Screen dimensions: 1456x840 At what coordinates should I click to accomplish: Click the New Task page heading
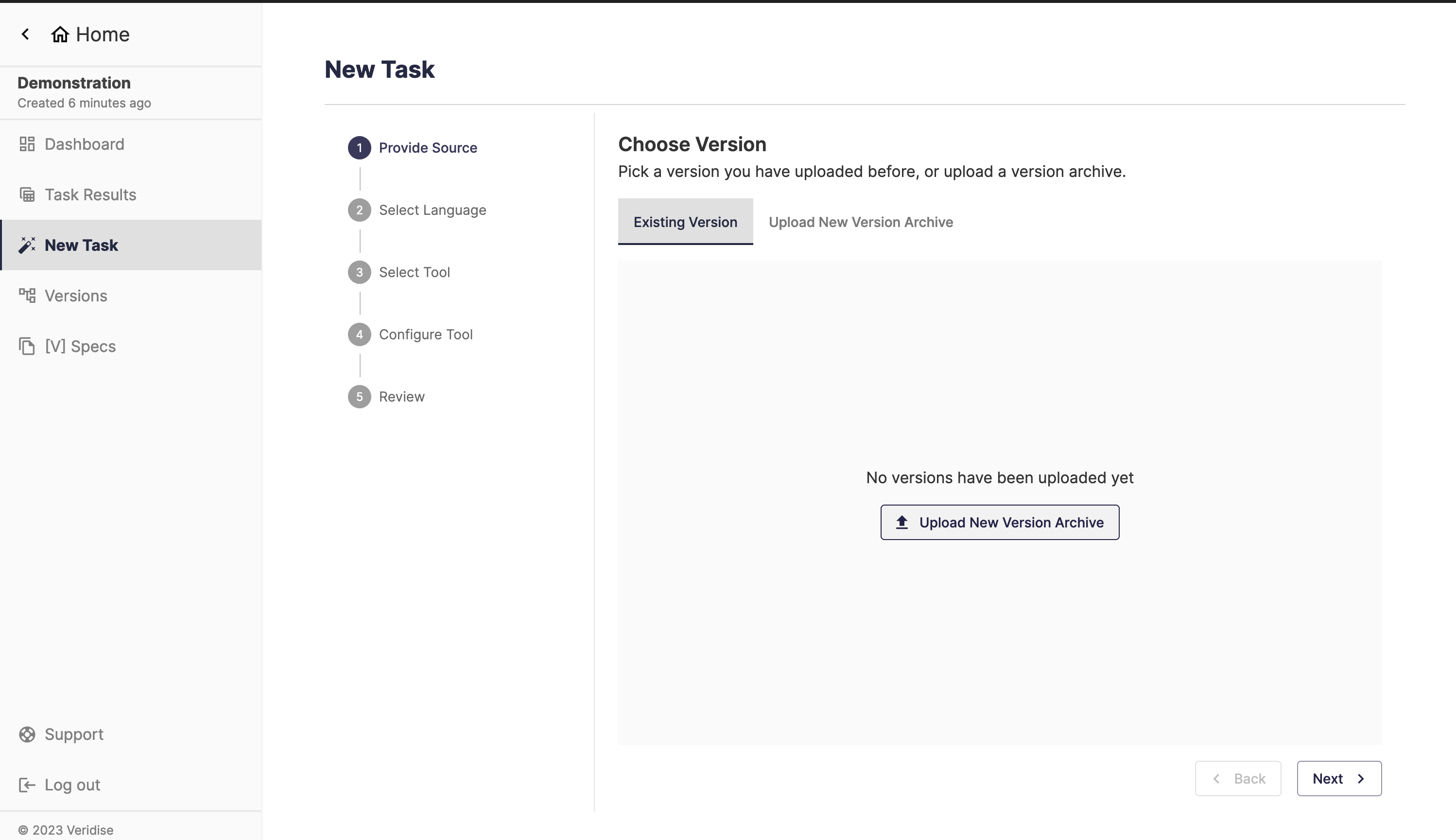tap(380, 69)
